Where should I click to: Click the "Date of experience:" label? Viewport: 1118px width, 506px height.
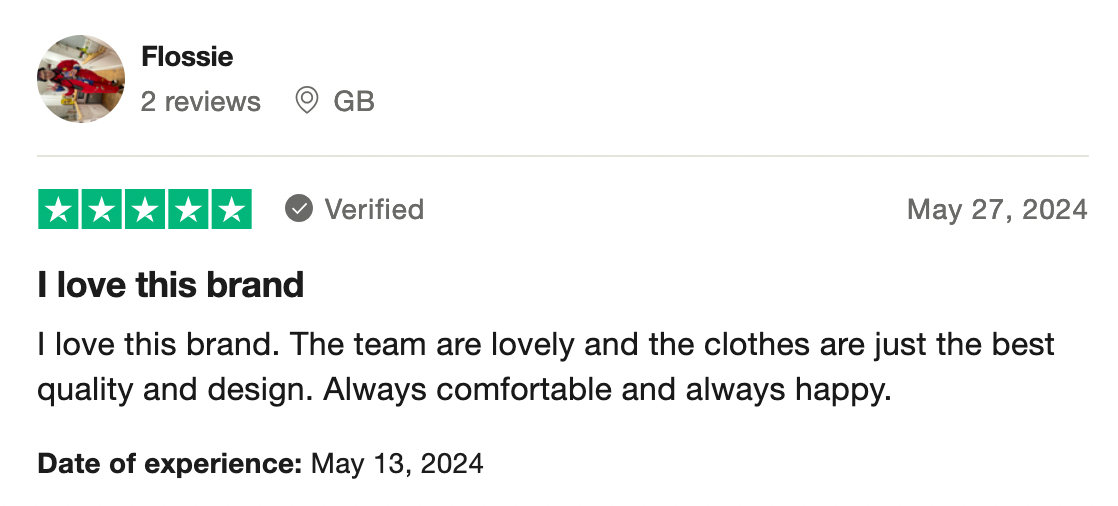(170, 464)
